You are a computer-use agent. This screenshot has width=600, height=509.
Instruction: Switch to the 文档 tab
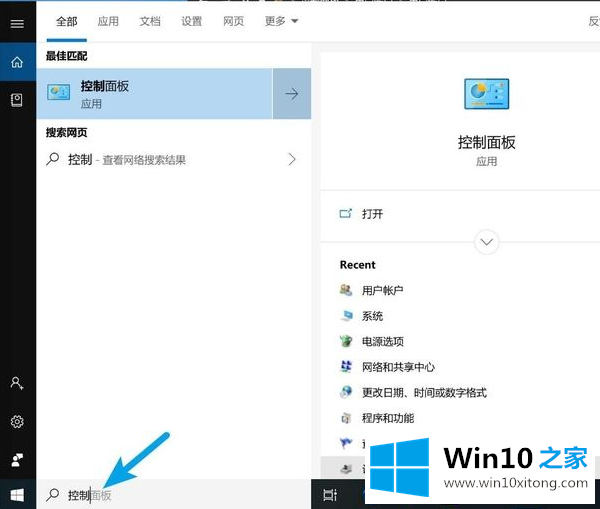(150, 21)
